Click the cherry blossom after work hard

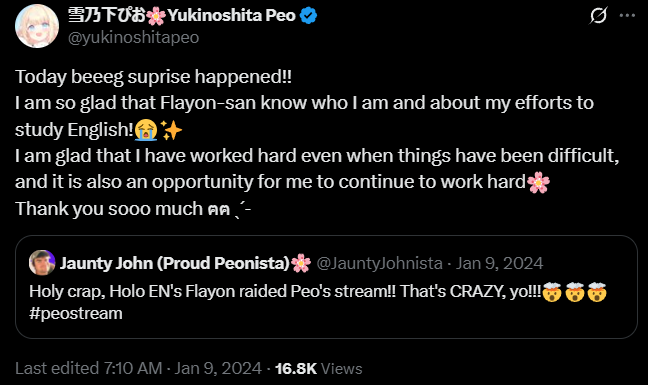pos(538,182)
